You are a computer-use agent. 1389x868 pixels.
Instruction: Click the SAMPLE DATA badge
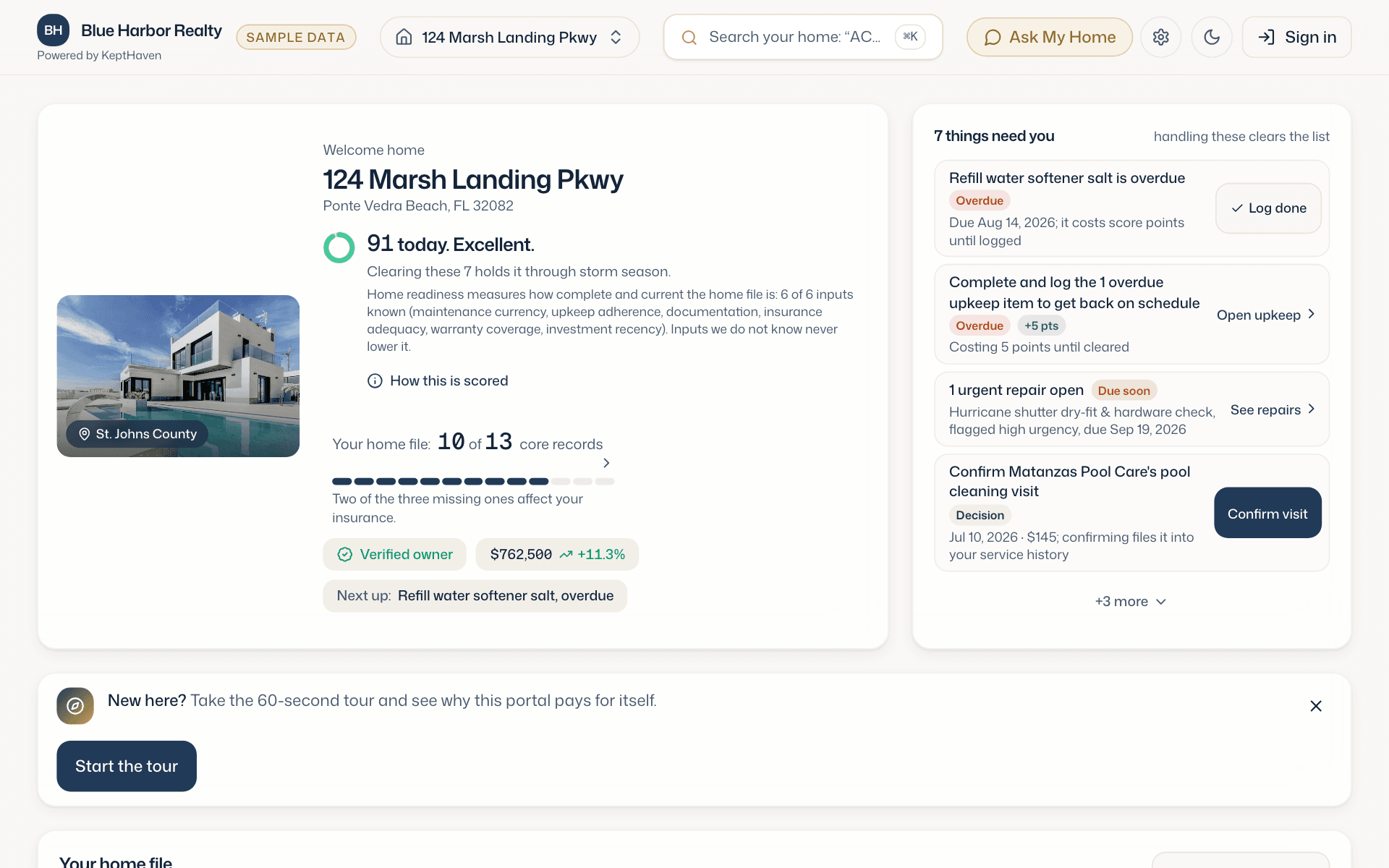296,37
